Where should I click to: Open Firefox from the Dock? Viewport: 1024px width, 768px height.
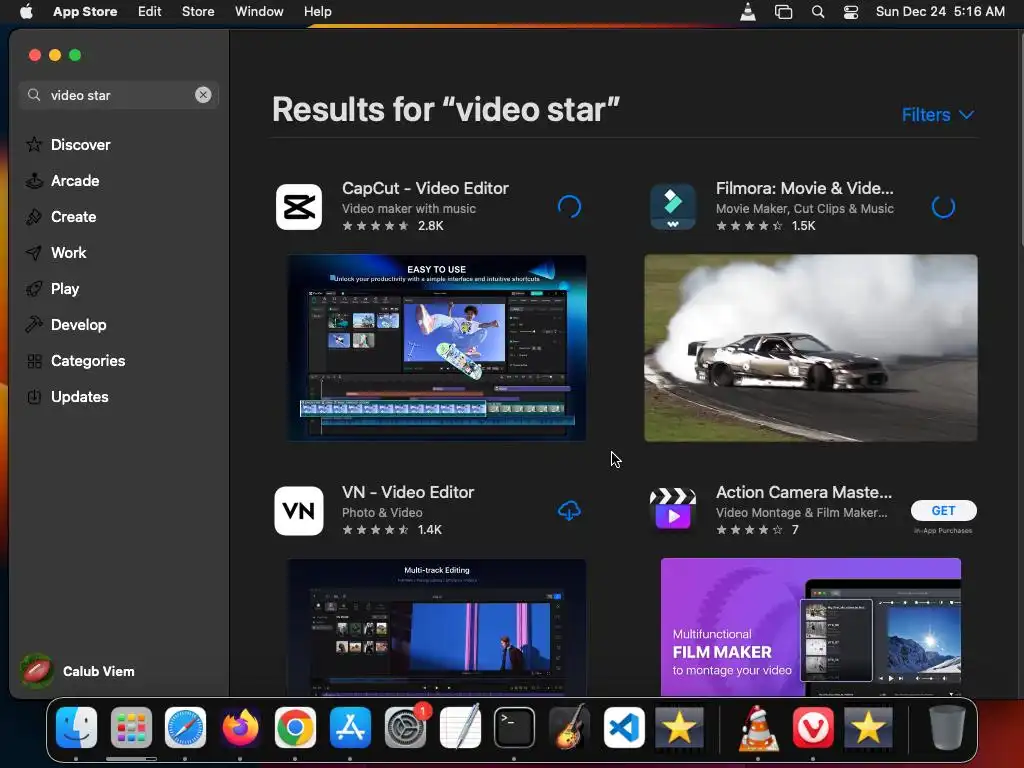[x=240, y=728]
